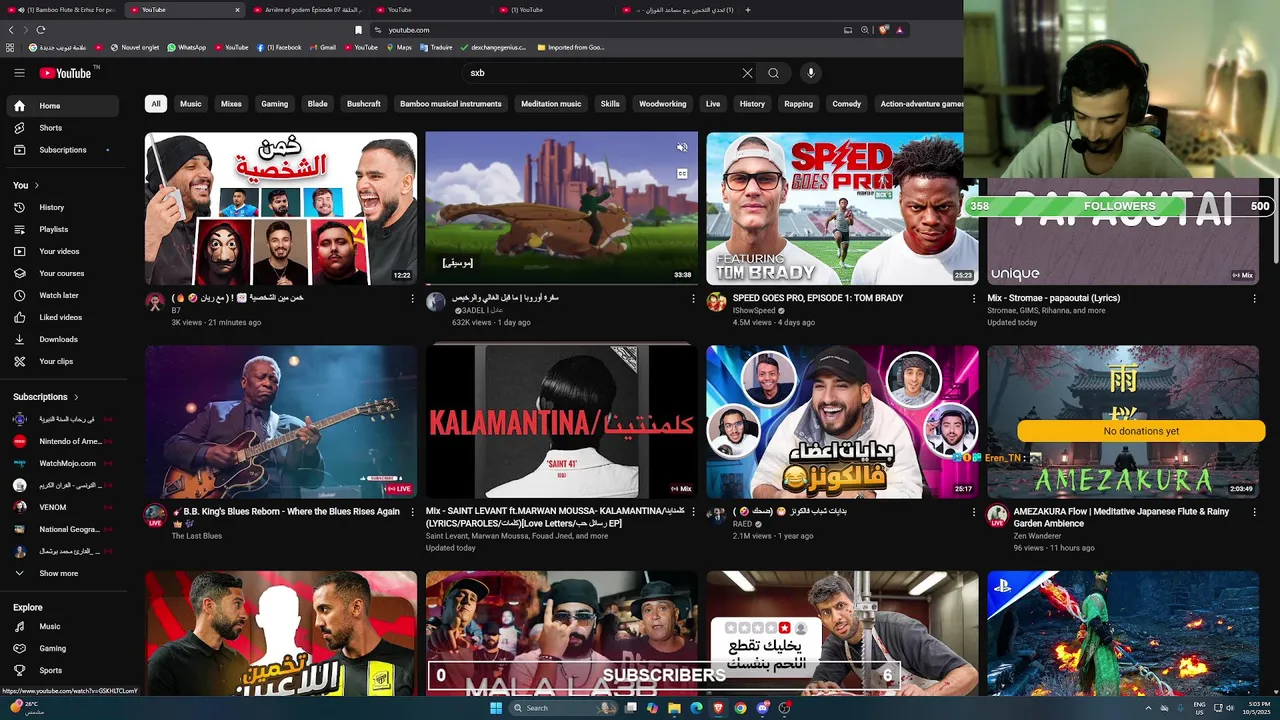Clear the search box with the X
This screenshot has width=1280, height=720.
pyautogui.click(x=747, y=73)
